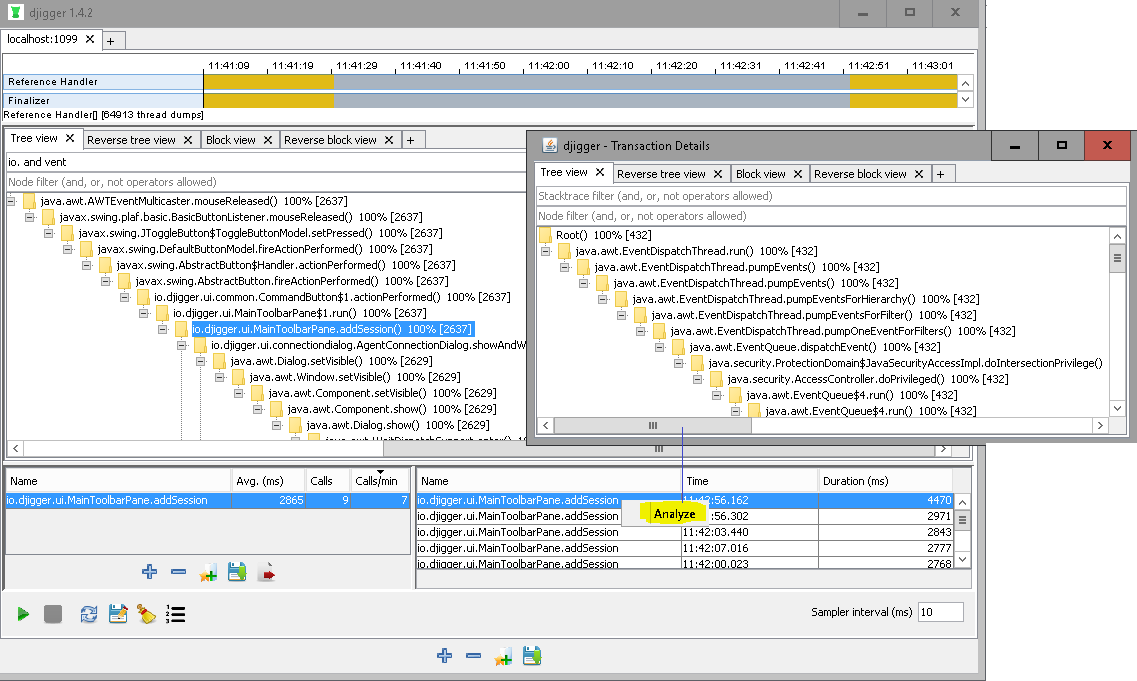Click the minus icon at the window bottom
The width and height of the screenshot is (1137, 681).
pos(474,656)
